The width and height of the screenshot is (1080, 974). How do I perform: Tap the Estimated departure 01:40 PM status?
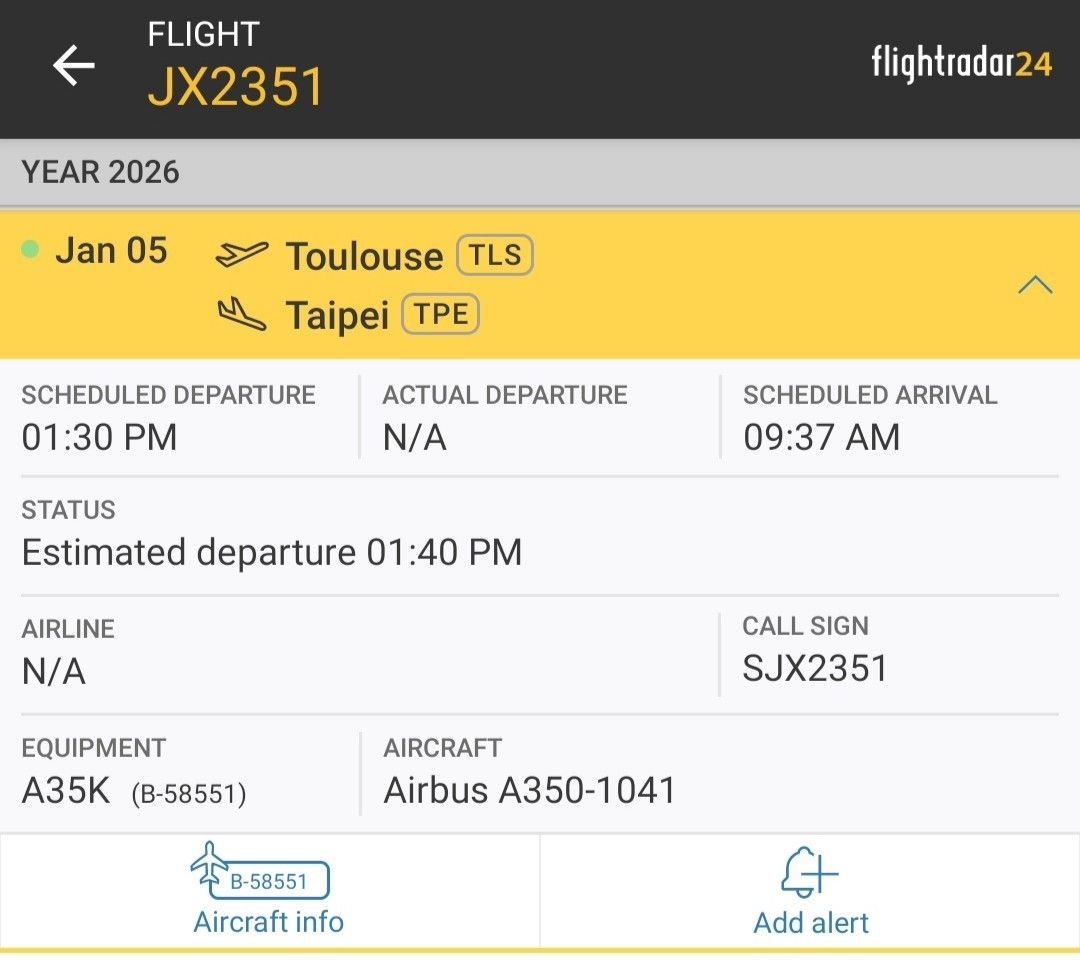(272, 552)
